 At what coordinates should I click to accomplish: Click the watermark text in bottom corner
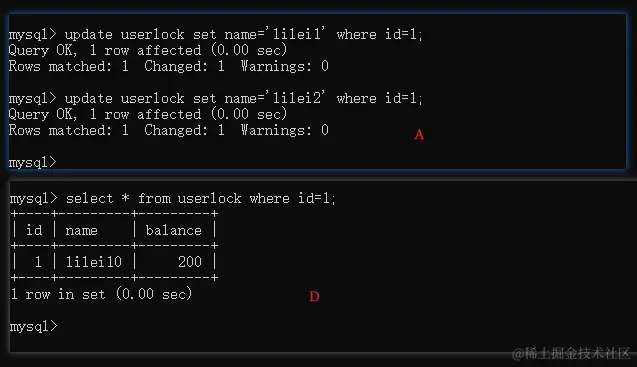pyautogui.click(x=571, y=353)
